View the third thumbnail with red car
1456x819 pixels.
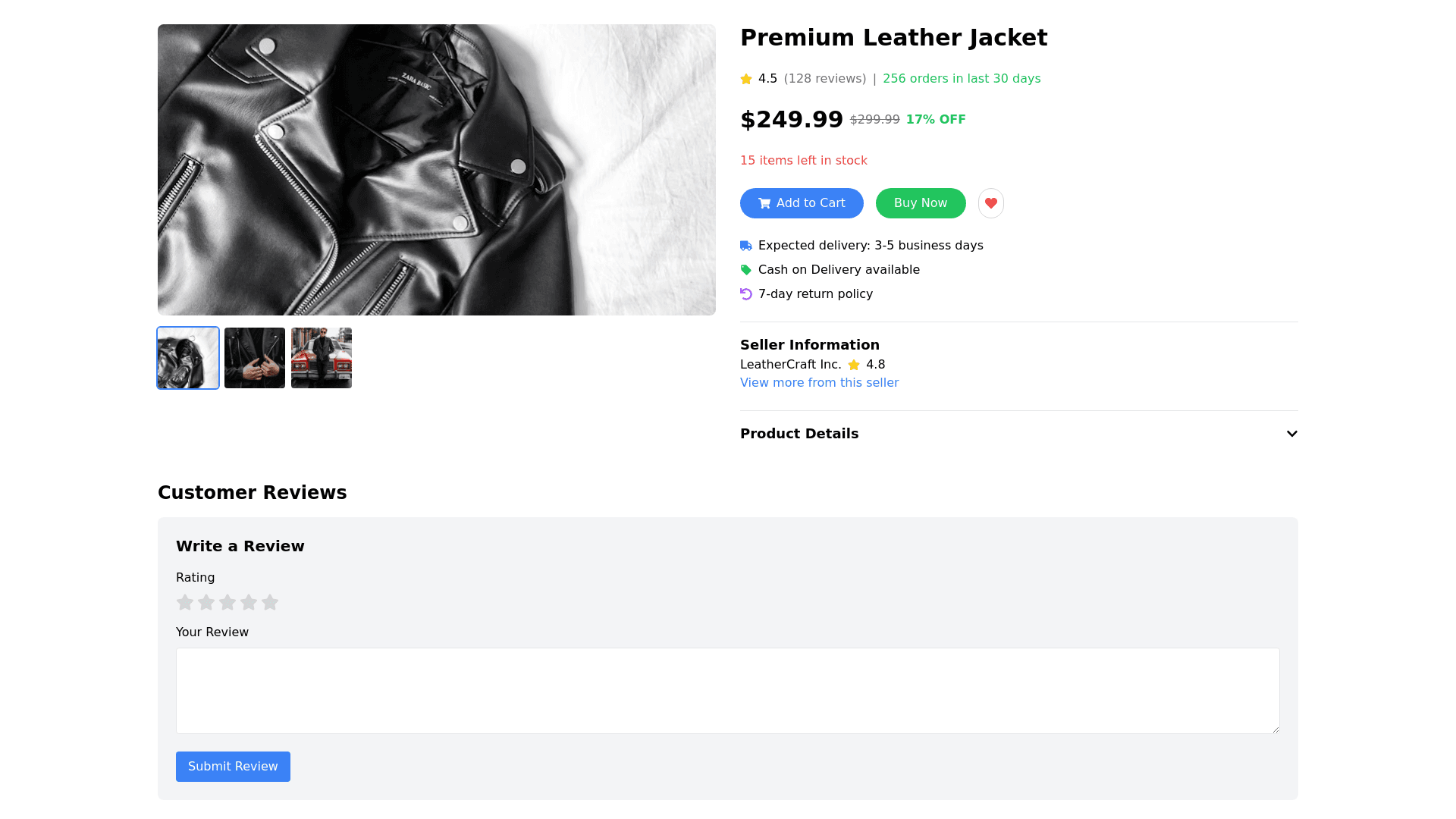tap(322, 358)
